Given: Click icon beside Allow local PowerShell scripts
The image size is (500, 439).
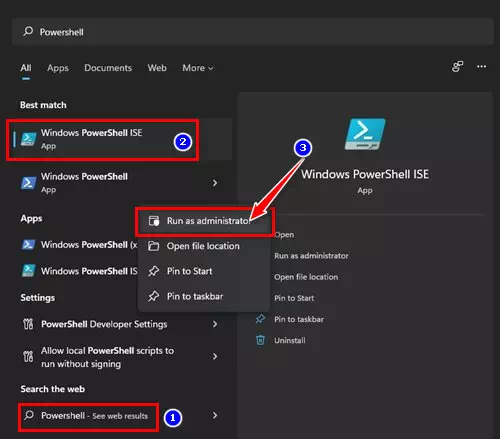Looking at the screenshot, I should (28, 357).
